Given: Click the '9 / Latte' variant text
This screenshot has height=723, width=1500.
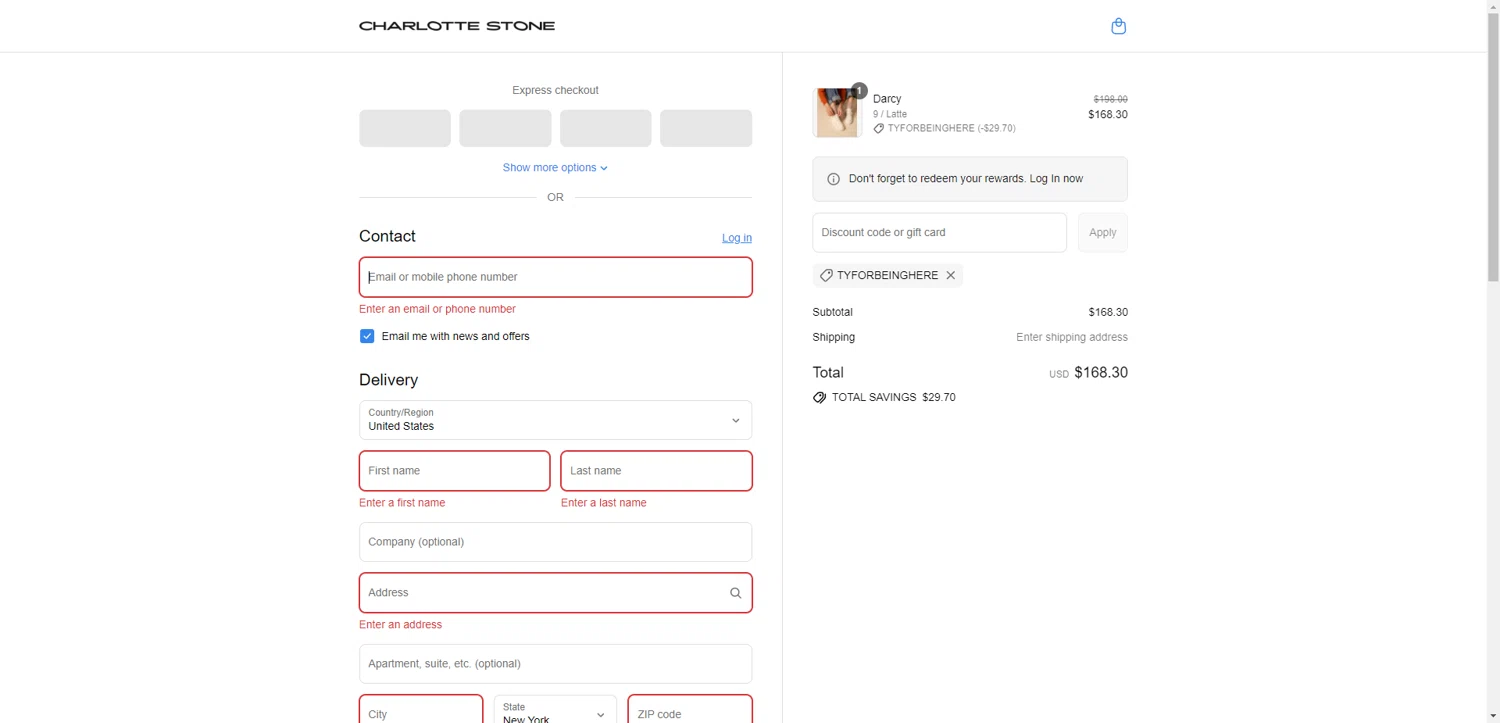Looking at the screenshot, I should click(x=890, y=114).
